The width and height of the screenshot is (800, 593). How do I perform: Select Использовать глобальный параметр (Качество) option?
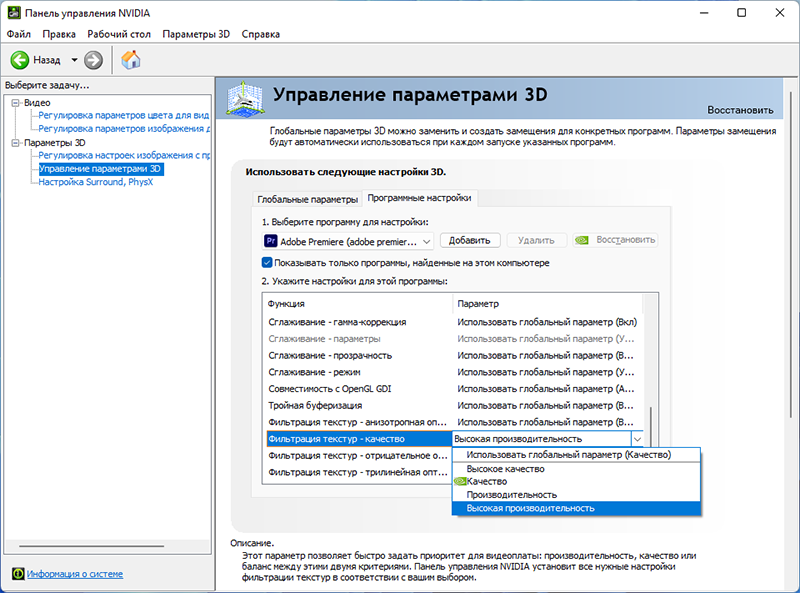point(576,455)
